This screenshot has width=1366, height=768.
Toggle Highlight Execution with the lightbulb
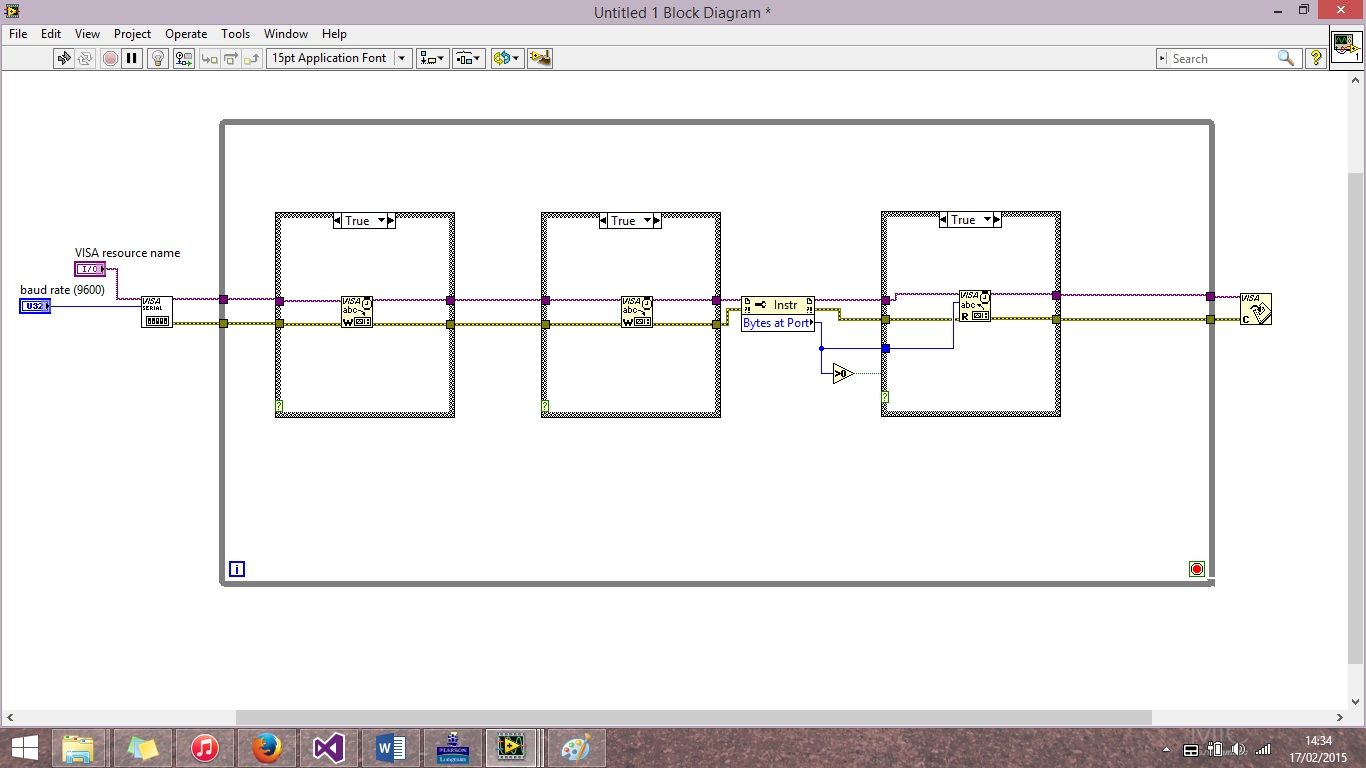157,58
